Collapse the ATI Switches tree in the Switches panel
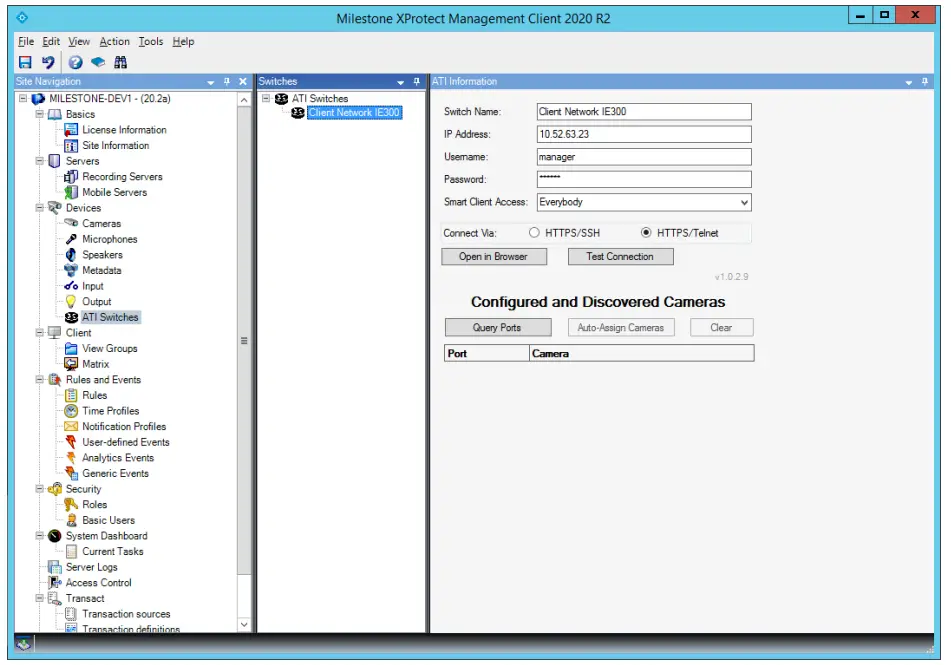Screen dimensions: 951x665 [x=266, y=99]
